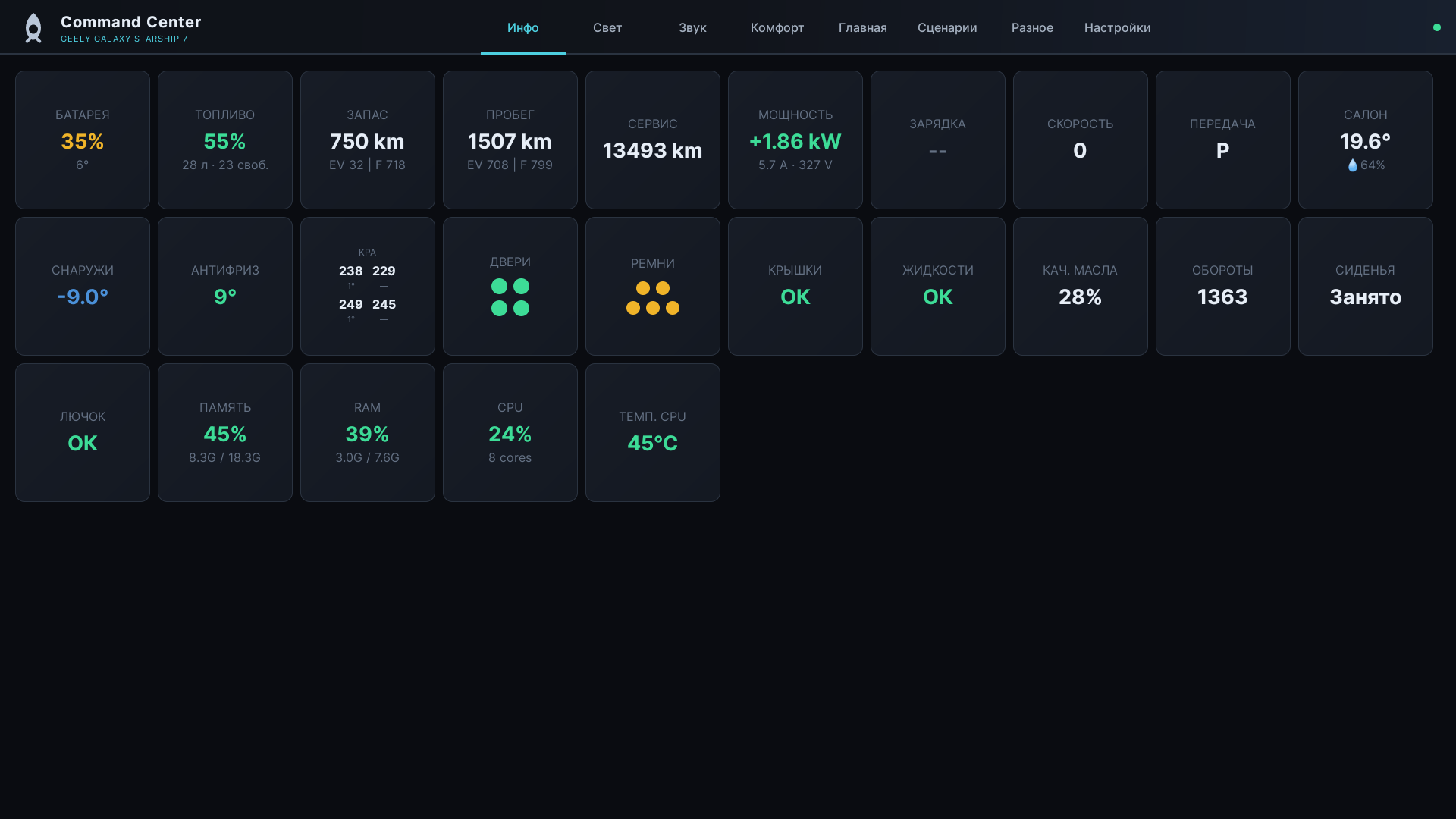Click the Снаружи -9.0° temperature tile
This screenshot has width=1456, height=819.
tap(83, 287)
